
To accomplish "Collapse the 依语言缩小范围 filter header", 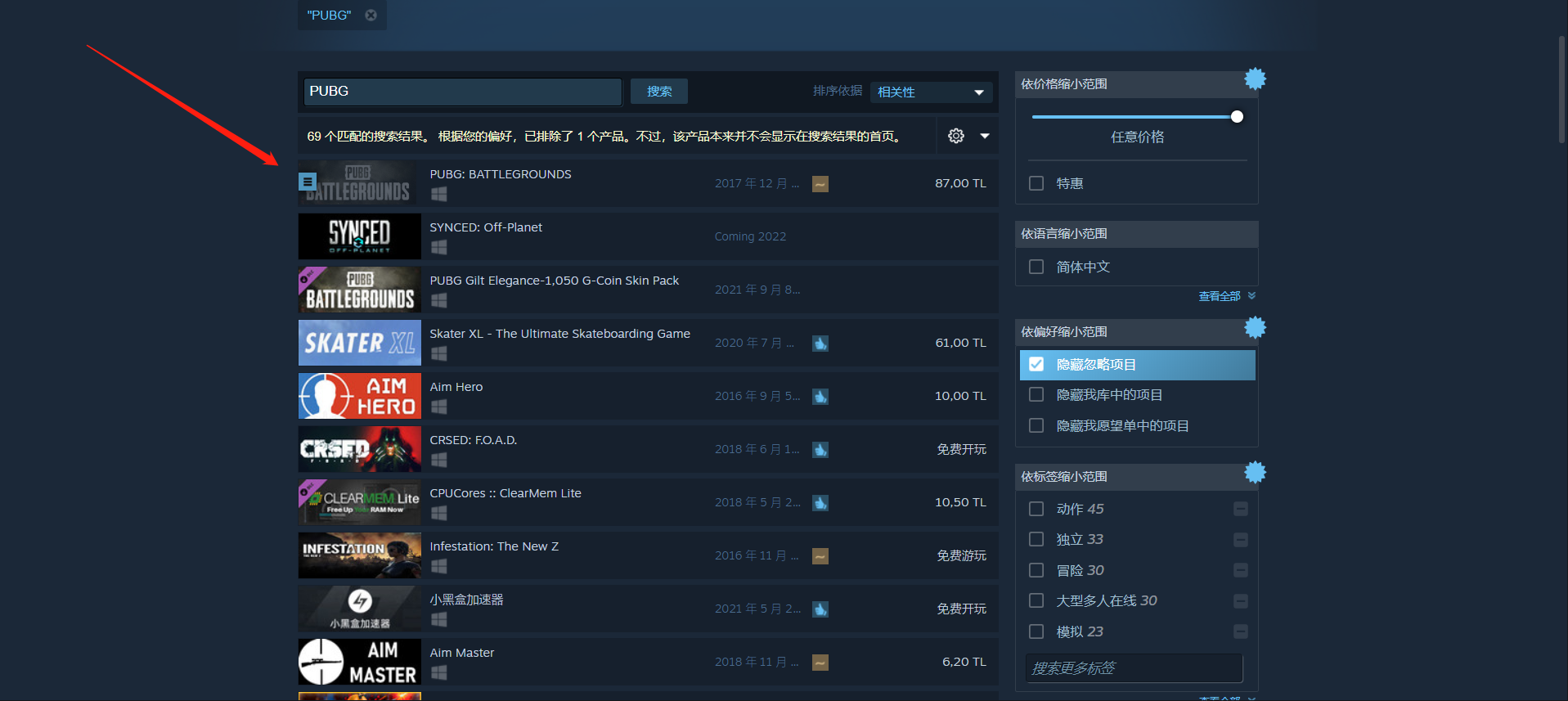I will coord(1136,234).
